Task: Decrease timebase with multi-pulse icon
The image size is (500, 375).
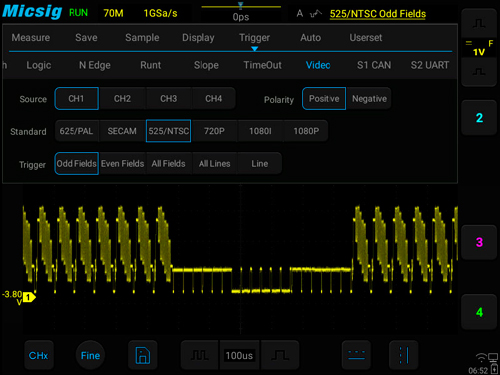Action: [199, 355]
